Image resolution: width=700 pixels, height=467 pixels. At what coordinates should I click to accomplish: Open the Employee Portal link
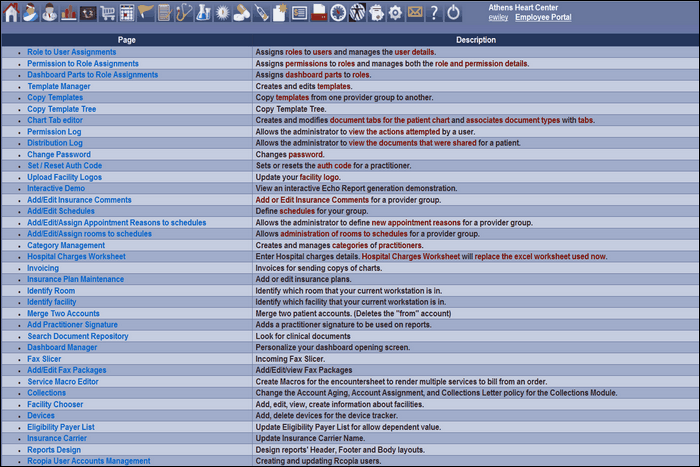click(543, 17)
